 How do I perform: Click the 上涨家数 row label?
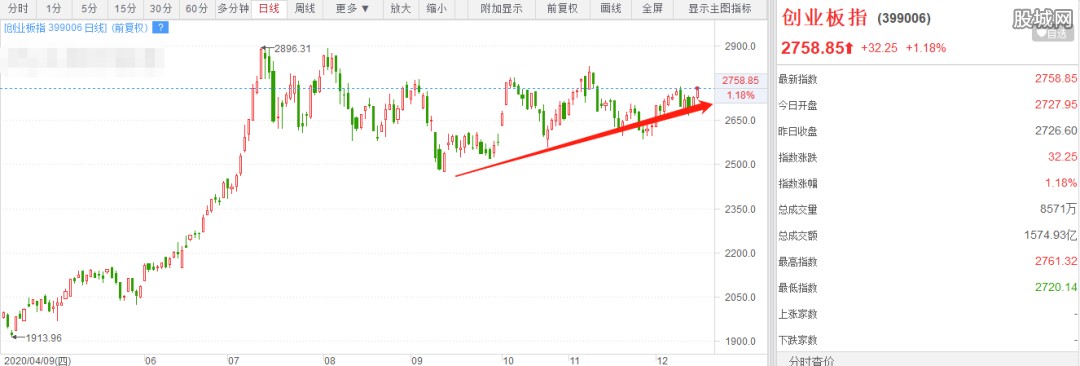798,314
